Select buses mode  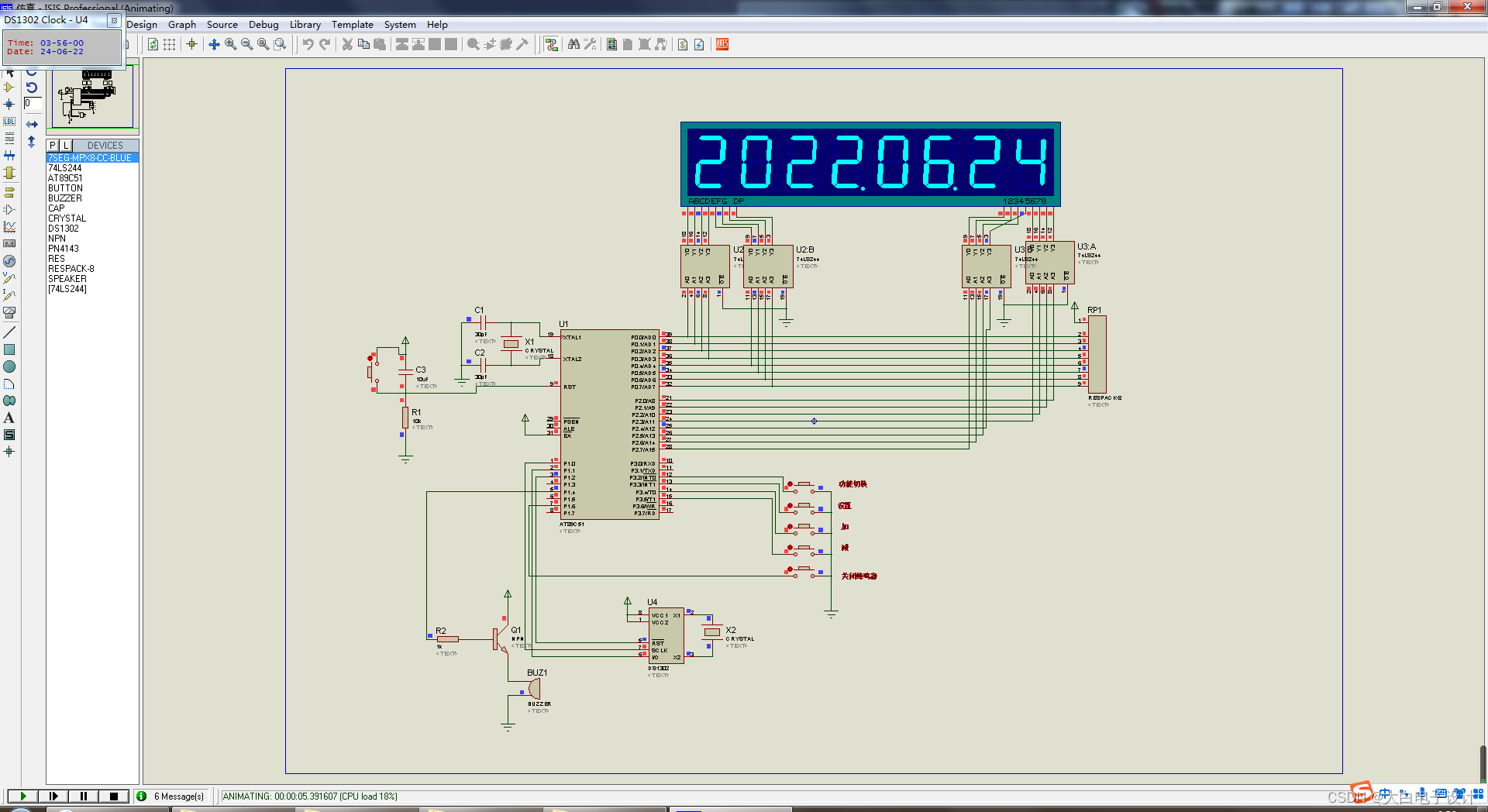tap(9, 156)
